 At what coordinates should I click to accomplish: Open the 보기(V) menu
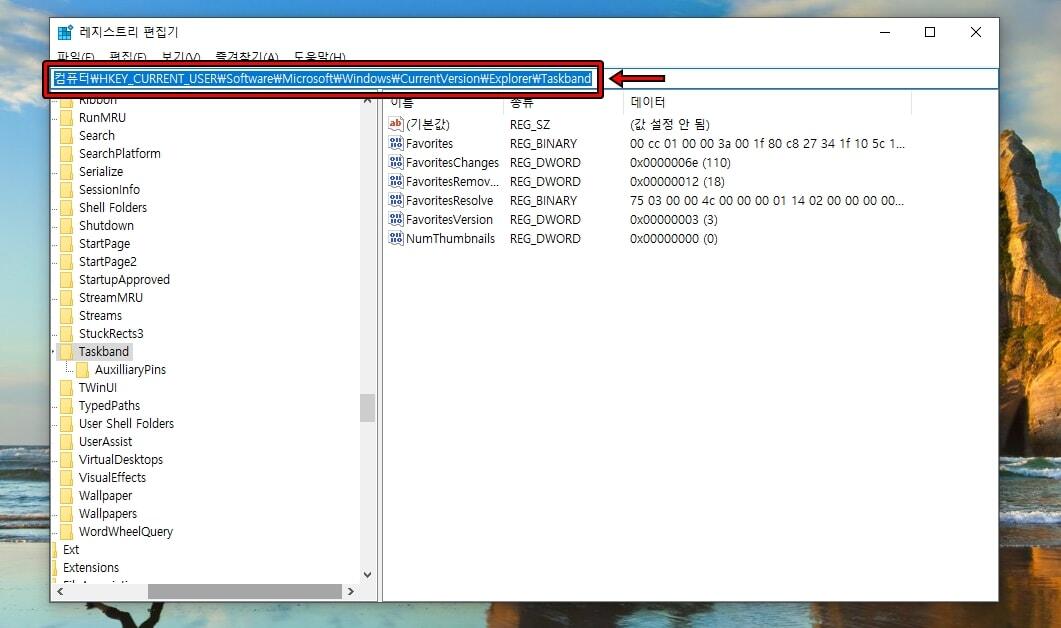pos(181,56)
